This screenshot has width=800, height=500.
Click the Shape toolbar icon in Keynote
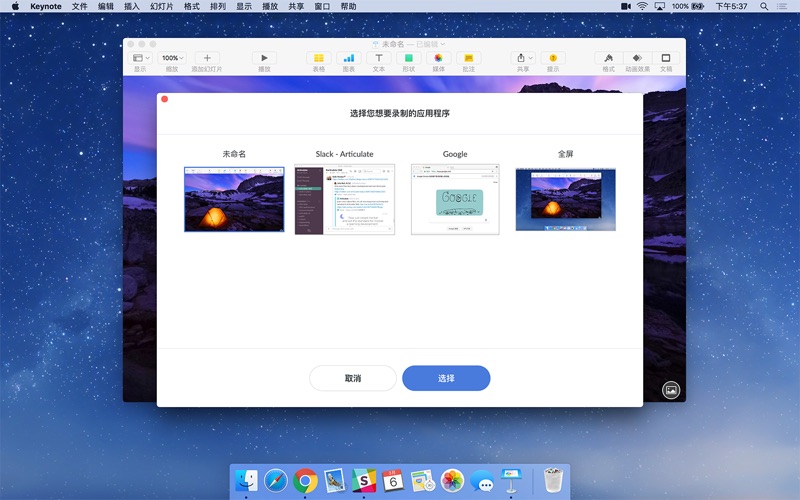(x=409, y=58)
